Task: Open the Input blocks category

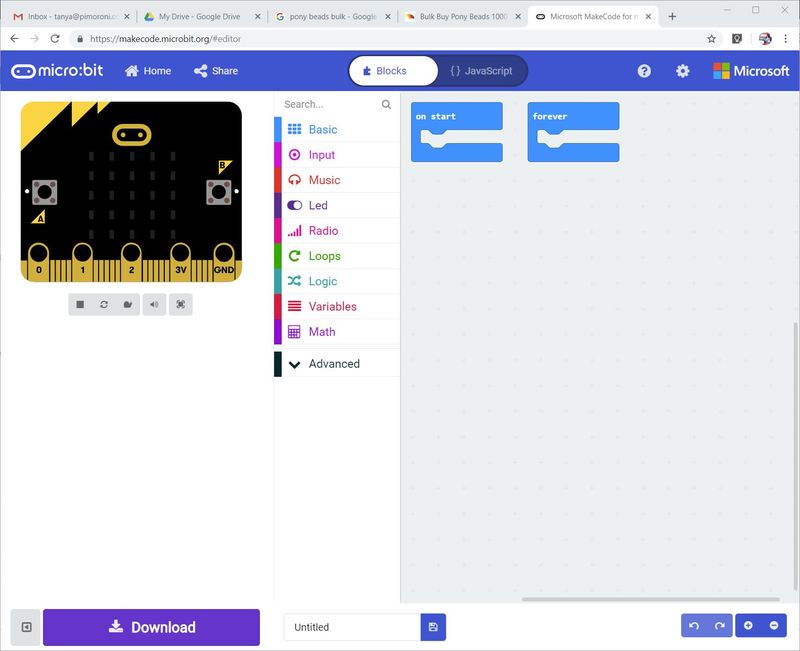Action: click(337, 155)
